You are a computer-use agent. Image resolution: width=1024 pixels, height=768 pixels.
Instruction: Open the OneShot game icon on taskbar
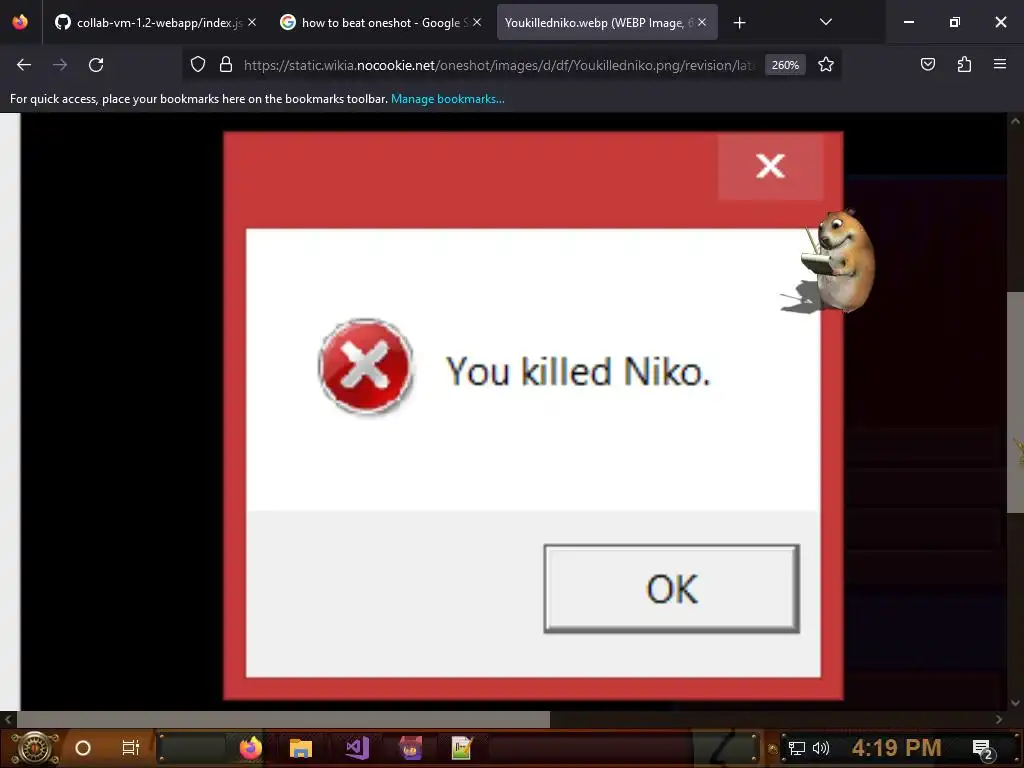click(x=411, y=748)
